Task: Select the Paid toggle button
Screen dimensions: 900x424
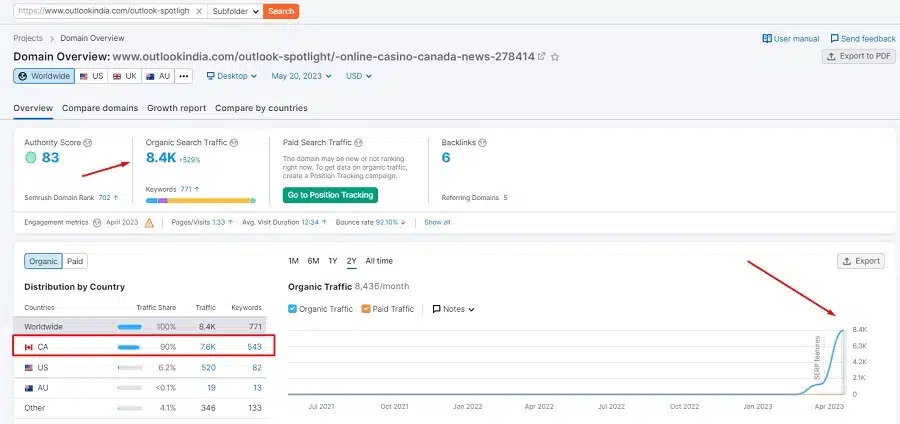Action: coord(75,261)
